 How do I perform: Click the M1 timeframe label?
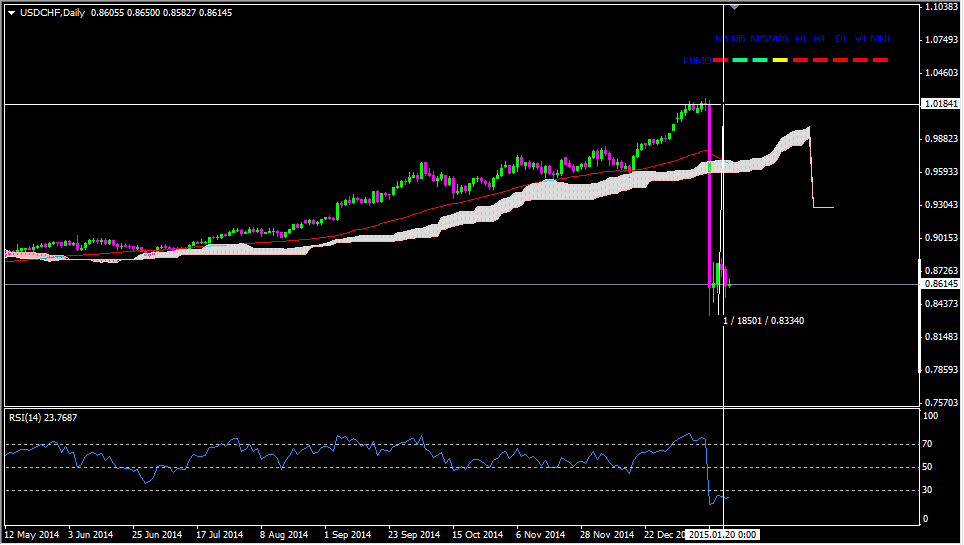pos(721,39)
